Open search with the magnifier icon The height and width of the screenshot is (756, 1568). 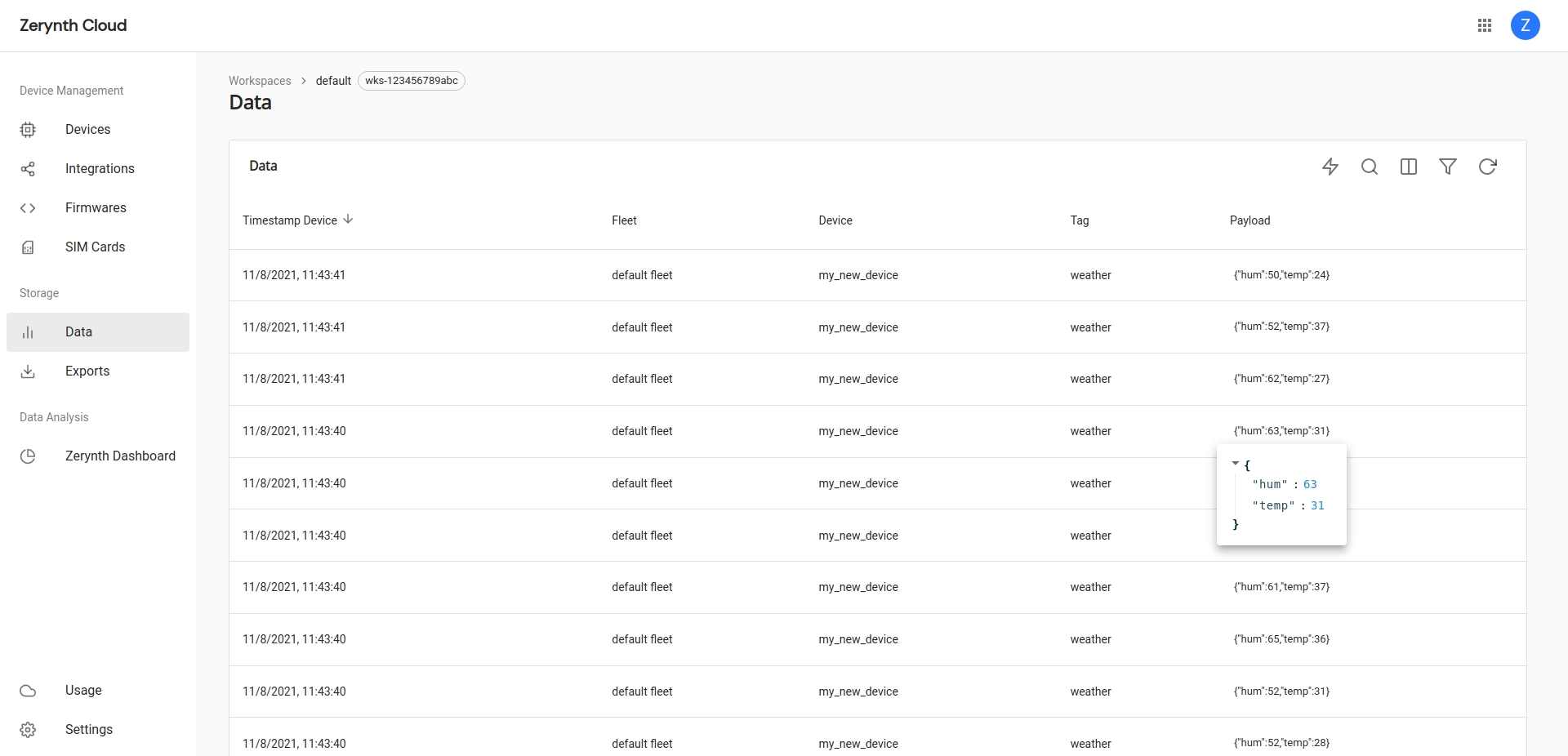click(x=1370, y=167)
